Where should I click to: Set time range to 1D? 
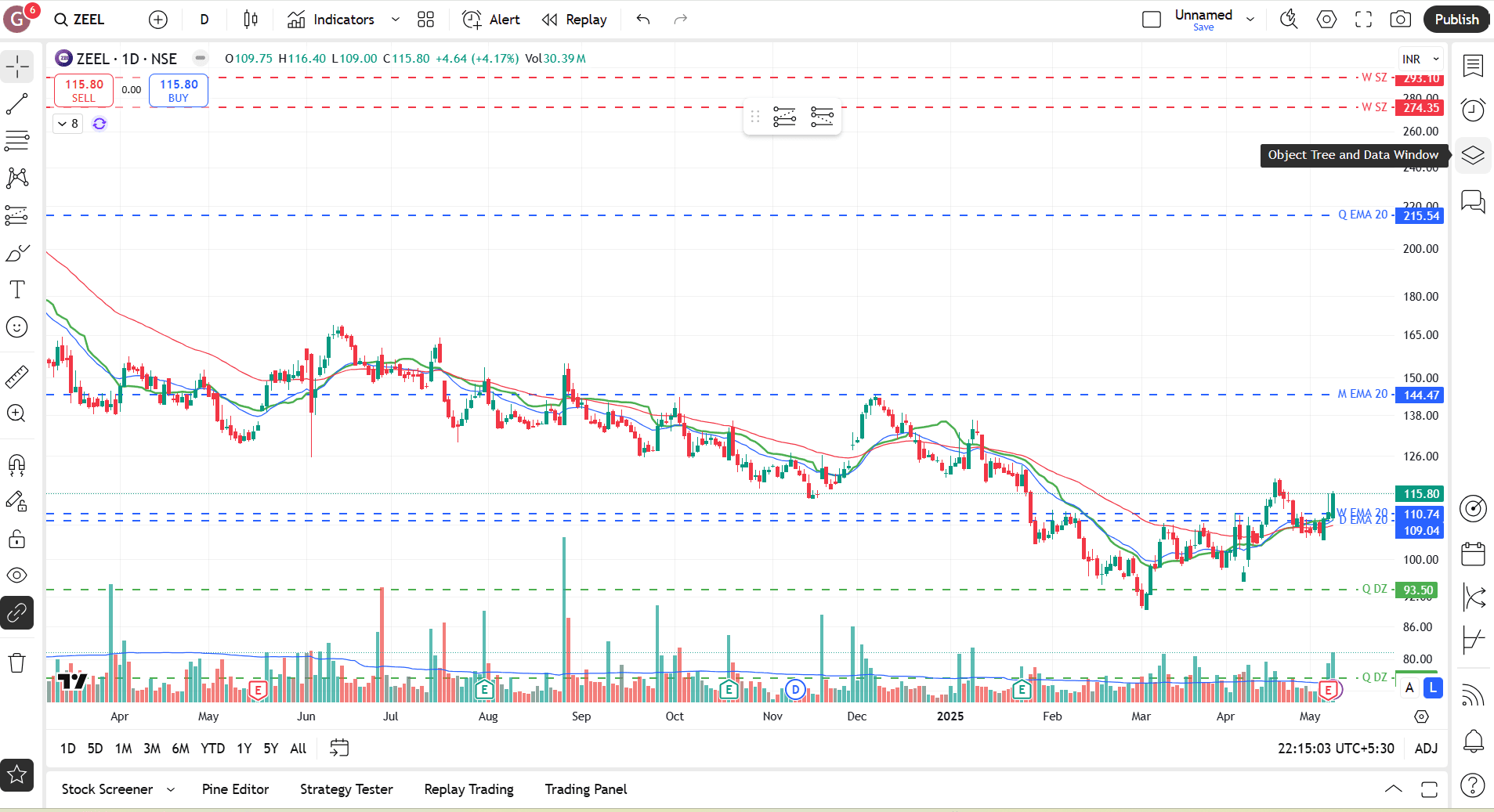(x=68, y=749)
